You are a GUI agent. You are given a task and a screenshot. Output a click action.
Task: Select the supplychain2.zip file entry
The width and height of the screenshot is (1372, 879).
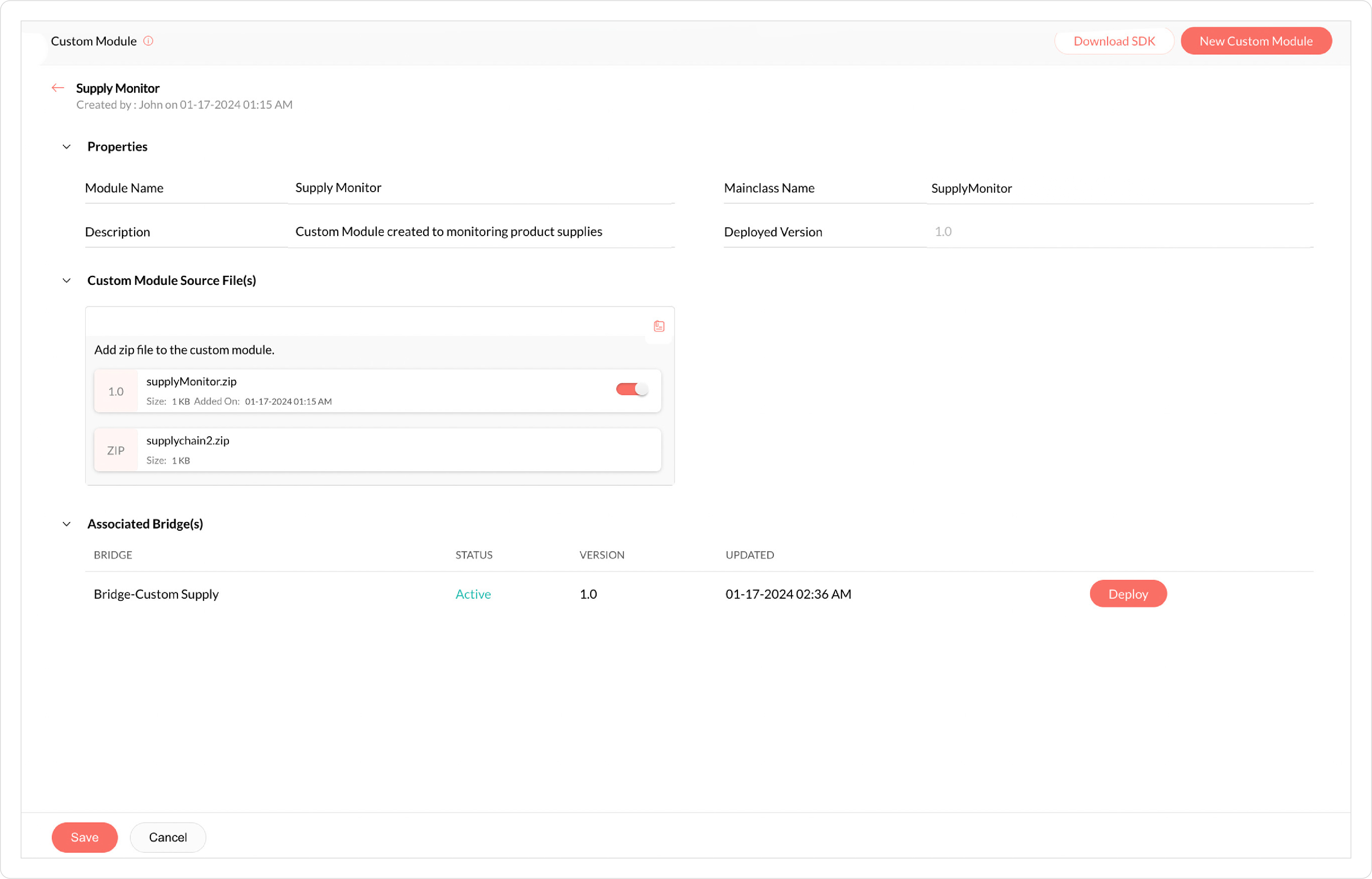click(377, 450)
